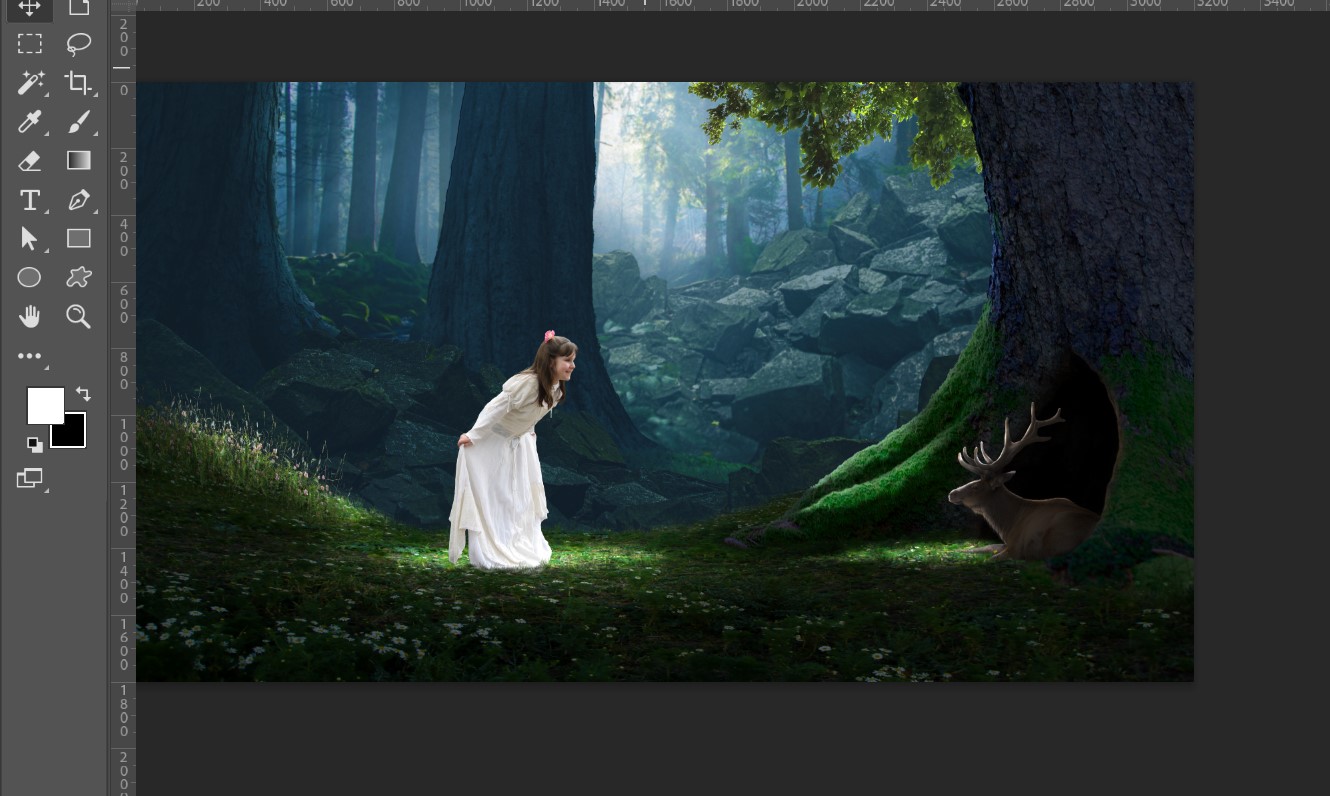Select the Crop tool

78,83
